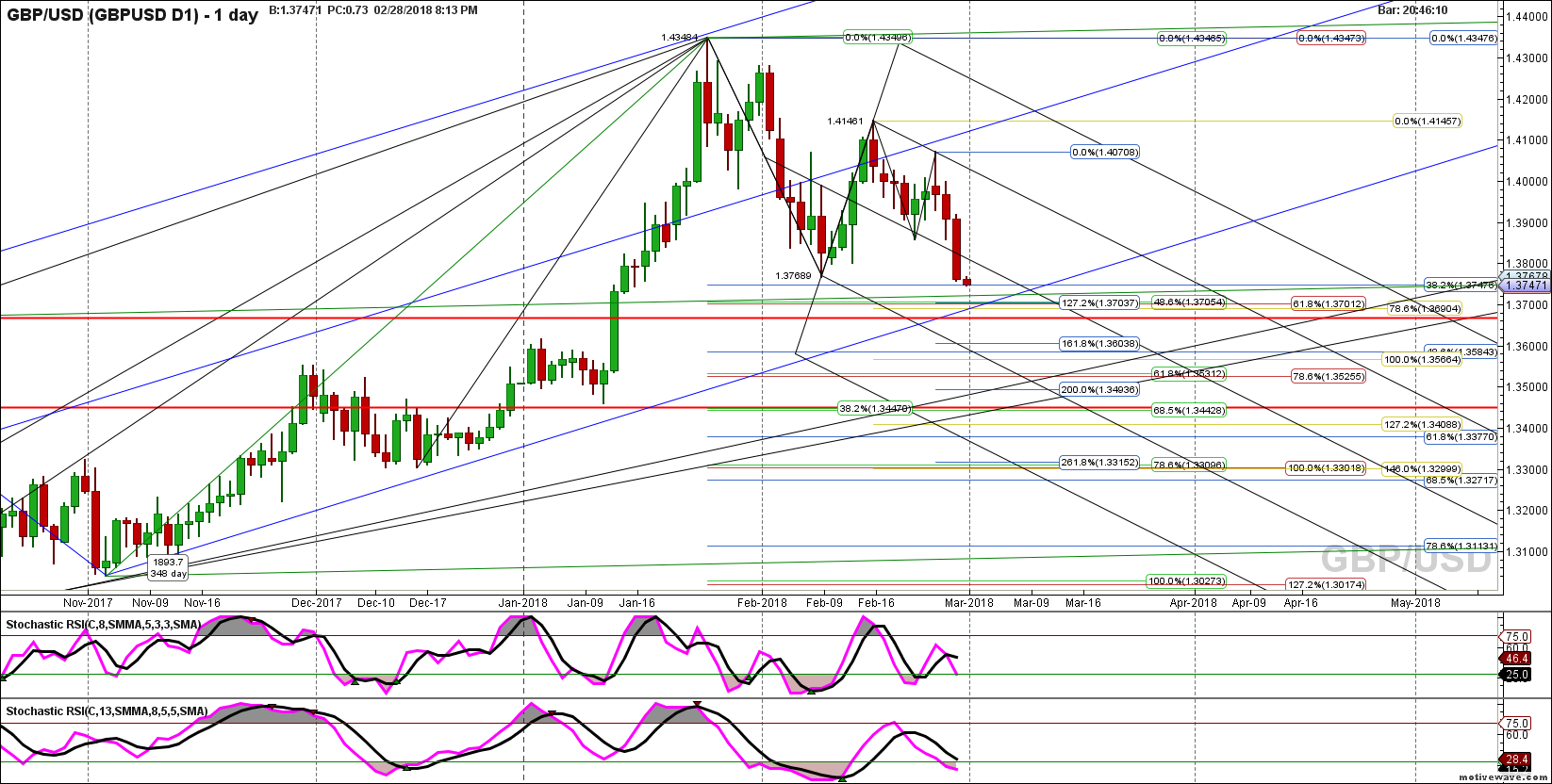The height and width of the screenshot is (784, 1552).
Task: Select the "78.6%(1.36904)" yellow level label
Action: (1425, 308)
